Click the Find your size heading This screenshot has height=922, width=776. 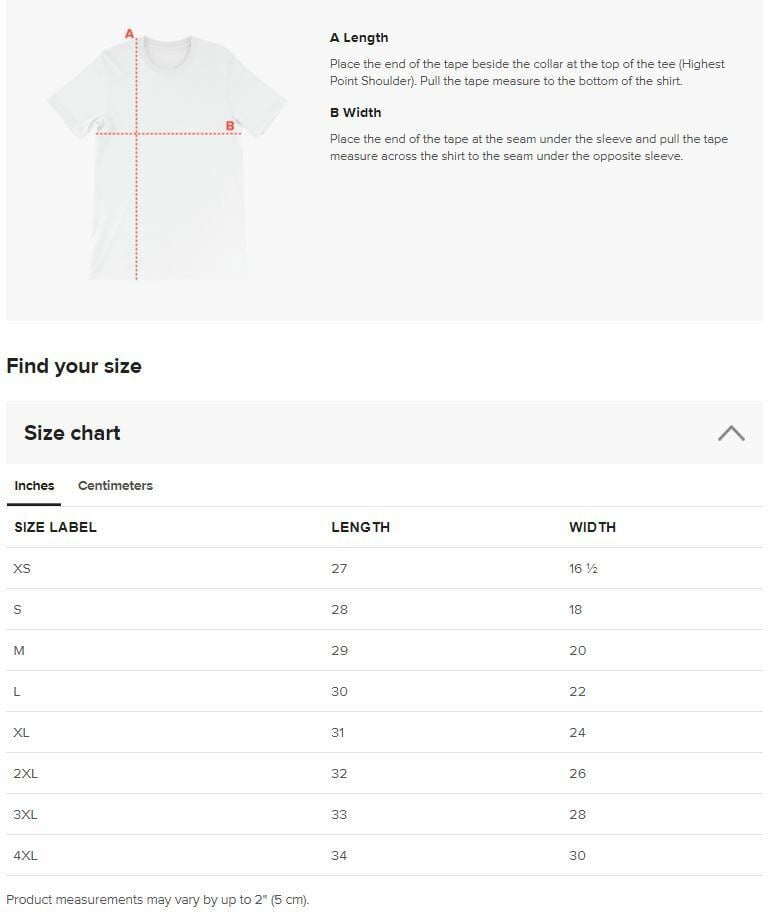(x=74, y=366)
